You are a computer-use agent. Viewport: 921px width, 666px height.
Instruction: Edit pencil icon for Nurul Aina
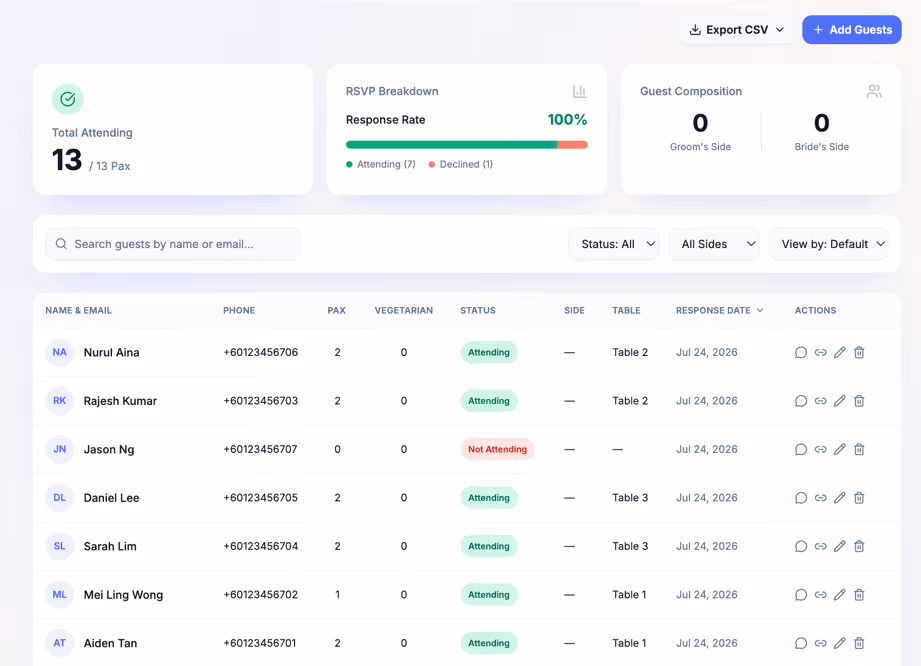[840, 352]
